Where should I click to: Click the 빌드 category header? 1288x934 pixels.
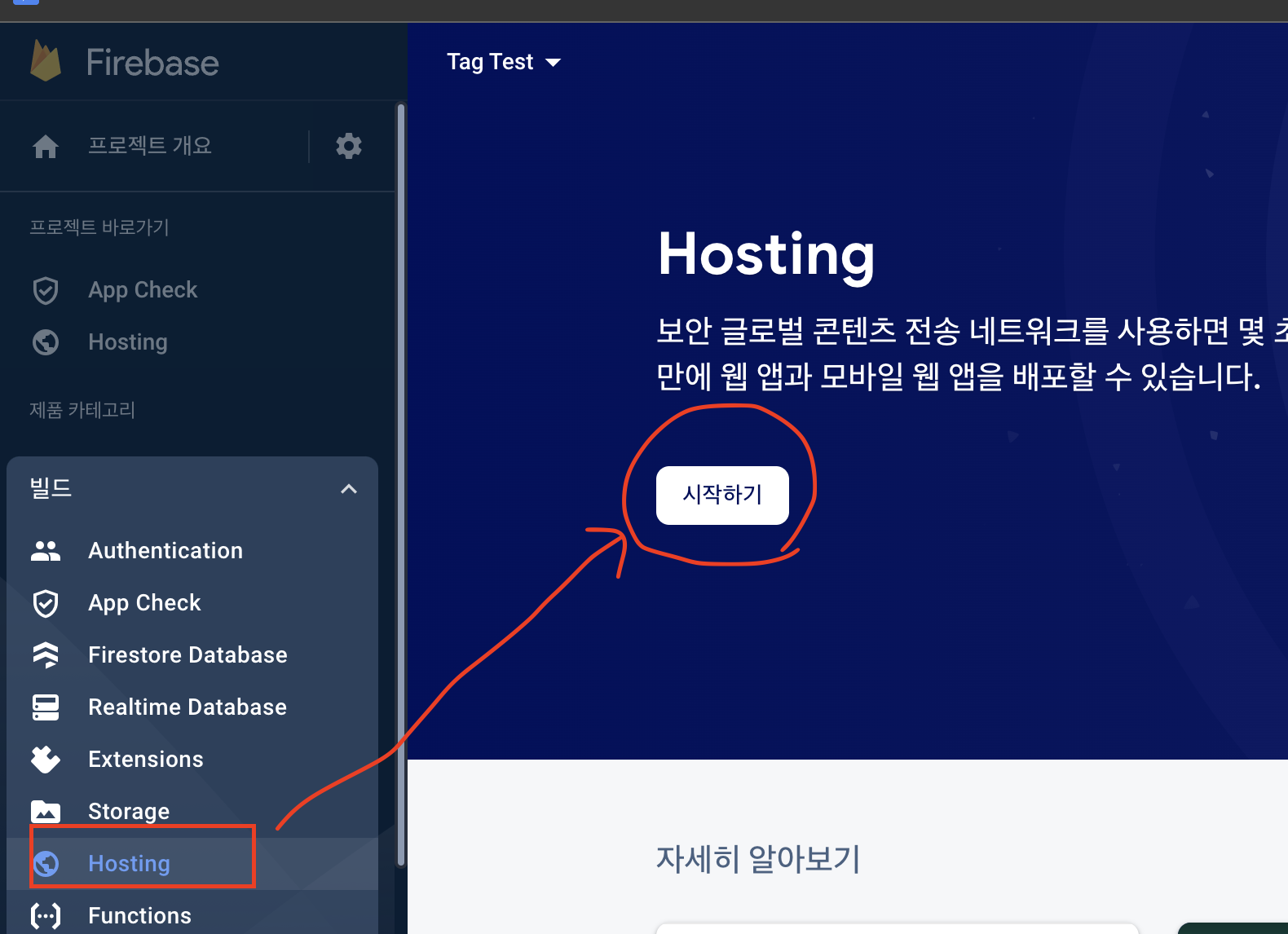coord(192,489)
